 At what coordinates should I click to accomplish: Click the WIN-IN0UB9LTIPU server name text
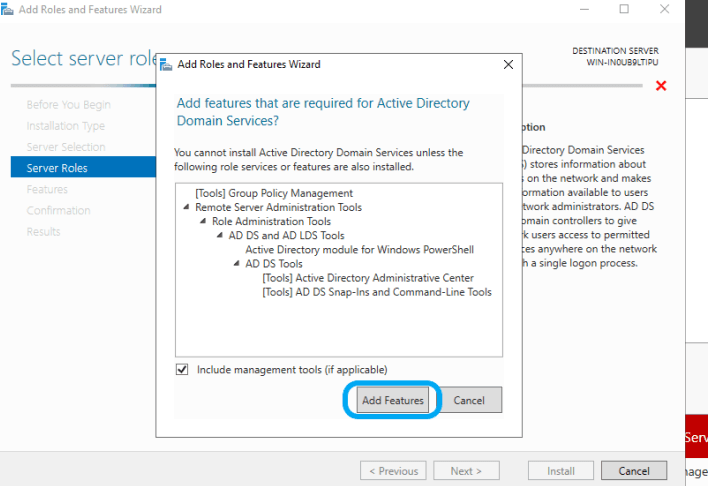tap(622, 62)
